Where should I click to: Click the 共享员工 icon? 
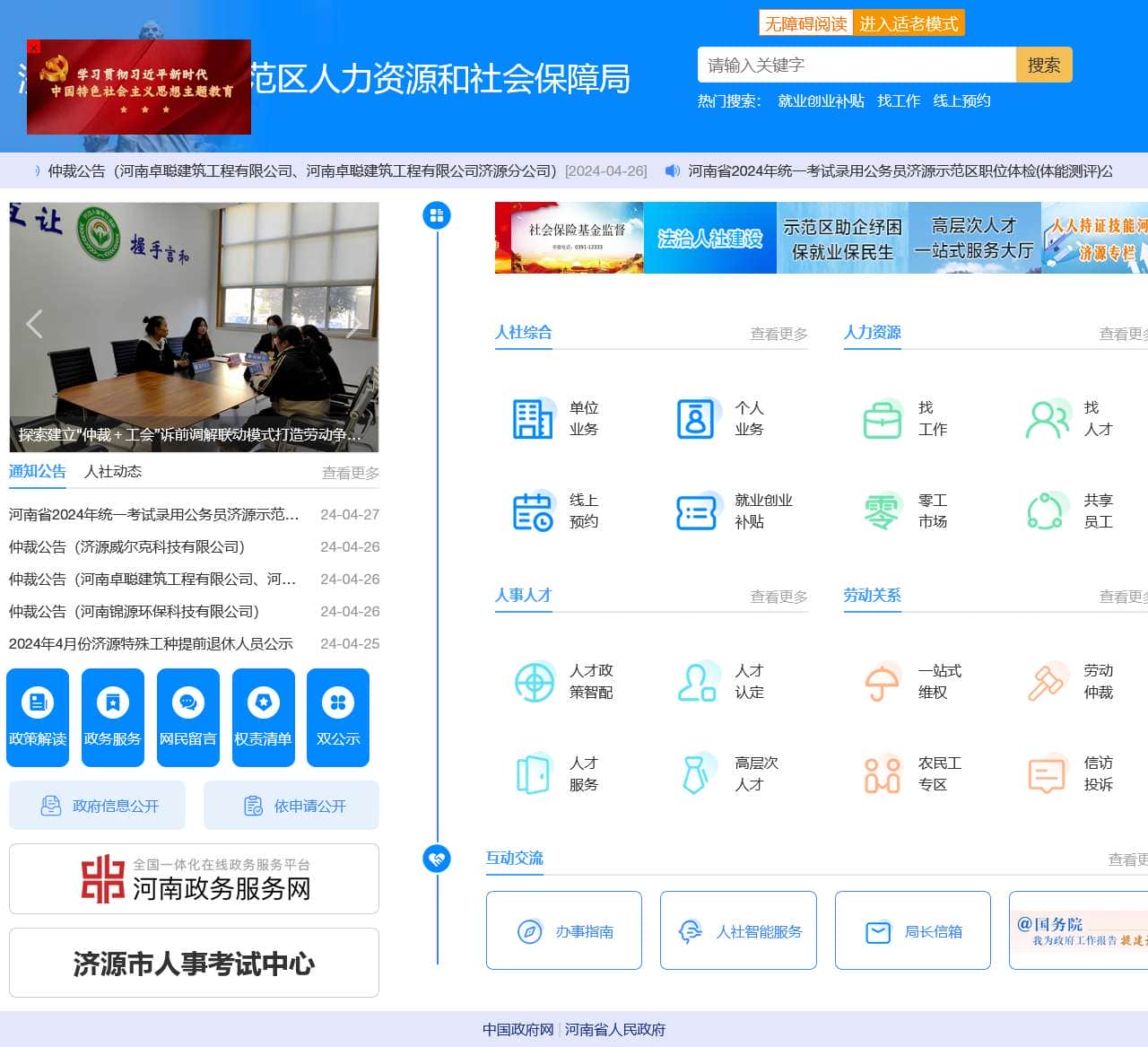[x=1046, y=511]
